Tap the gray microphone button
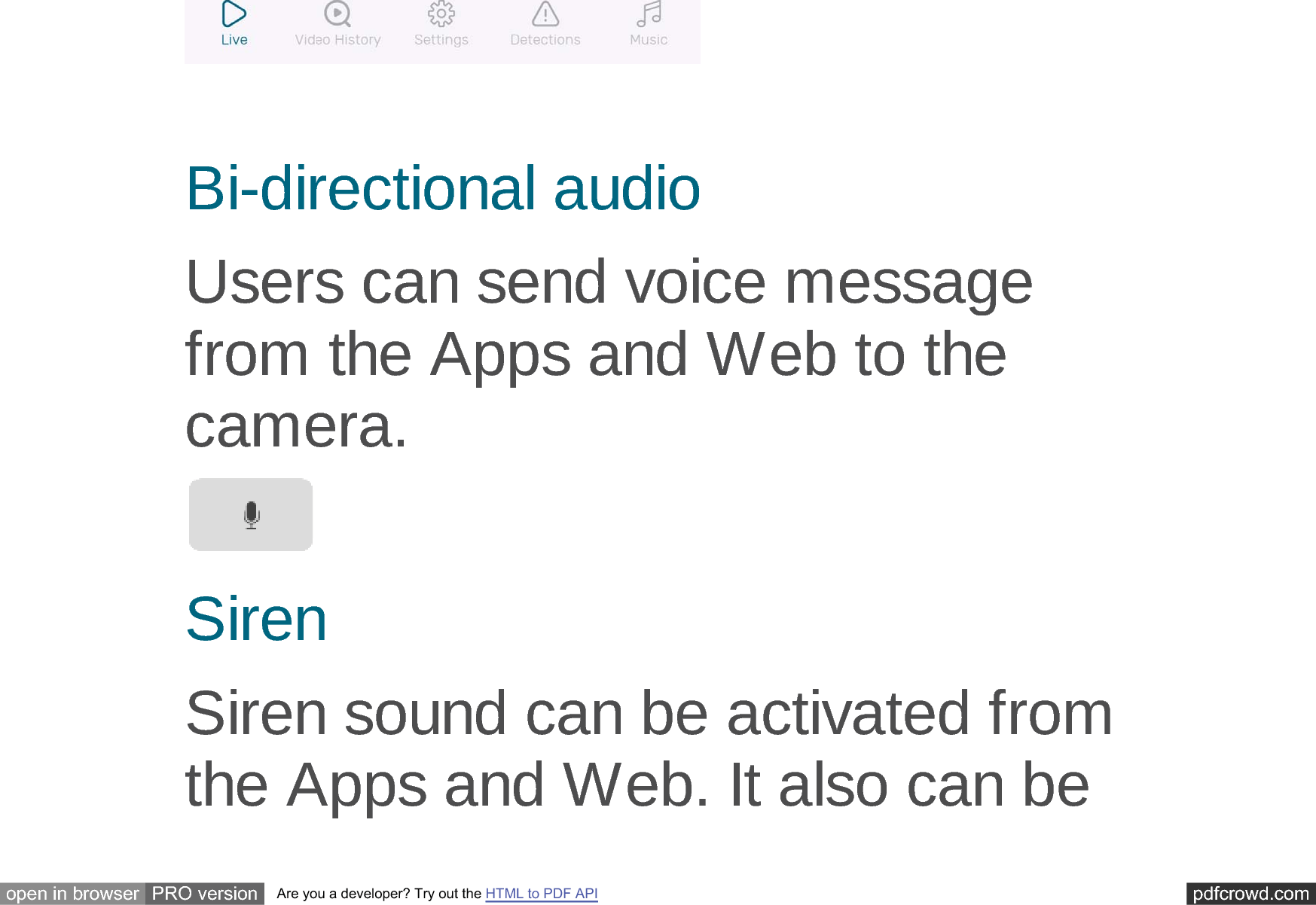Image resolution: width=1316 pixels, height=905 pixels. pos(251,515)
